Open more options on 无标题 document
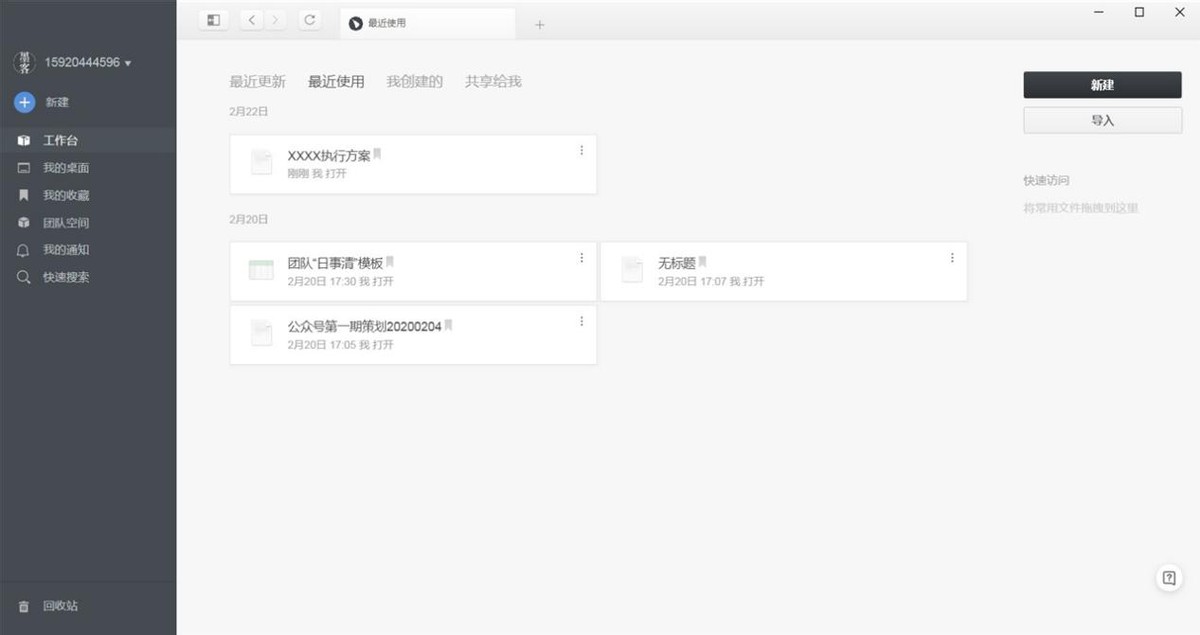This screenshot has height=635, width=1200. [951, 257]
